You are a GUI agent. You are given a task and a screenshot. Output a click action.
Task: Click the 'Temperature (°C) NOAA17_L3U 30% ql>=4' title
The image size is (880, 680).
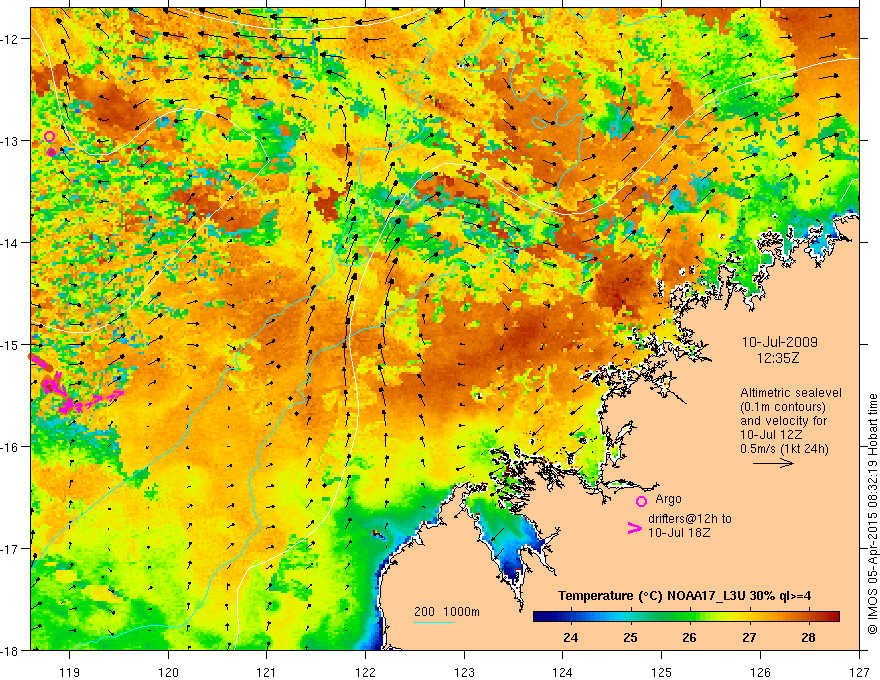tap(684, 596)
